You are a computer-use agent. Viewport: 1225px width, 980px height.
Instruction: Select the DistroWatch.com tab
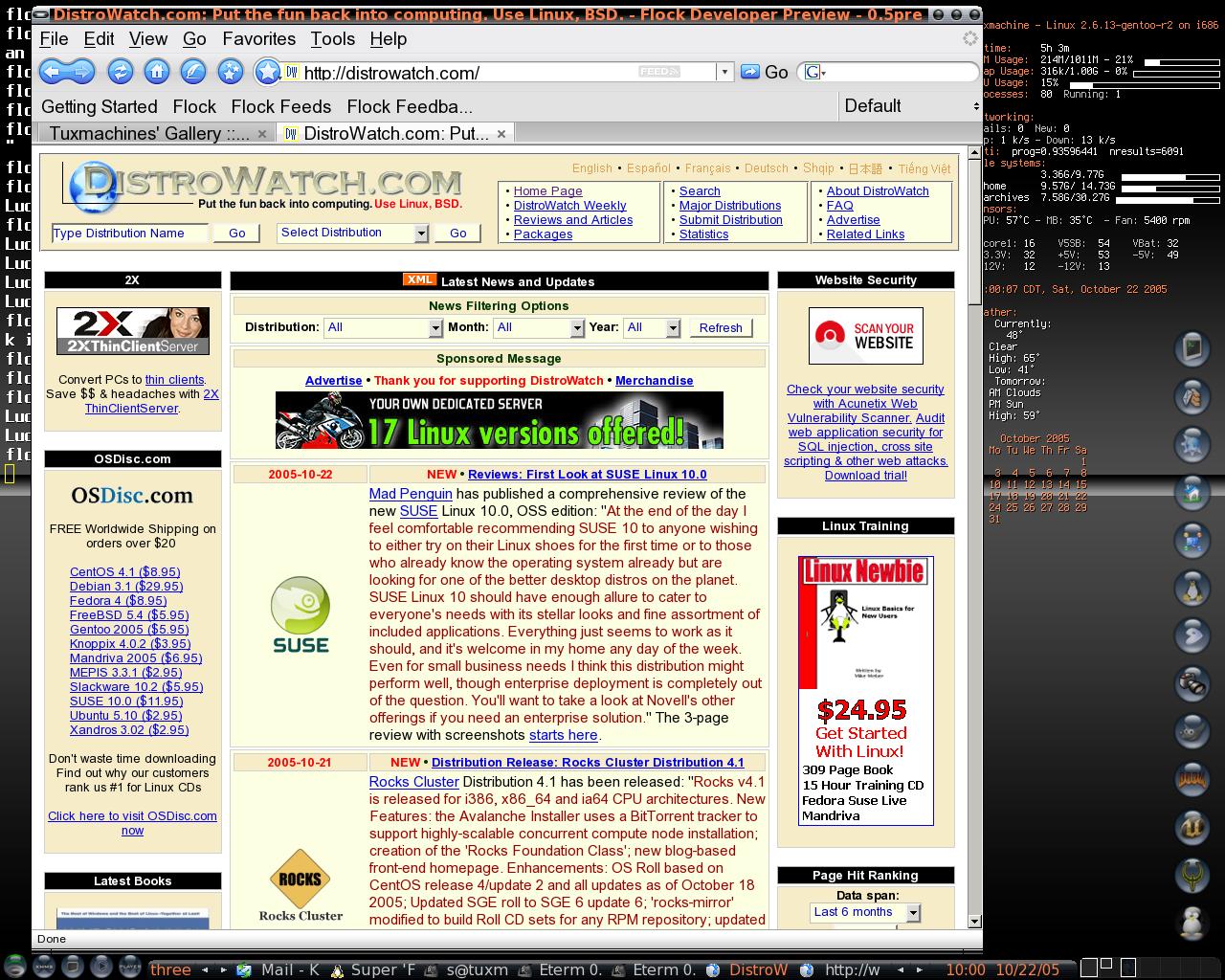396,133
